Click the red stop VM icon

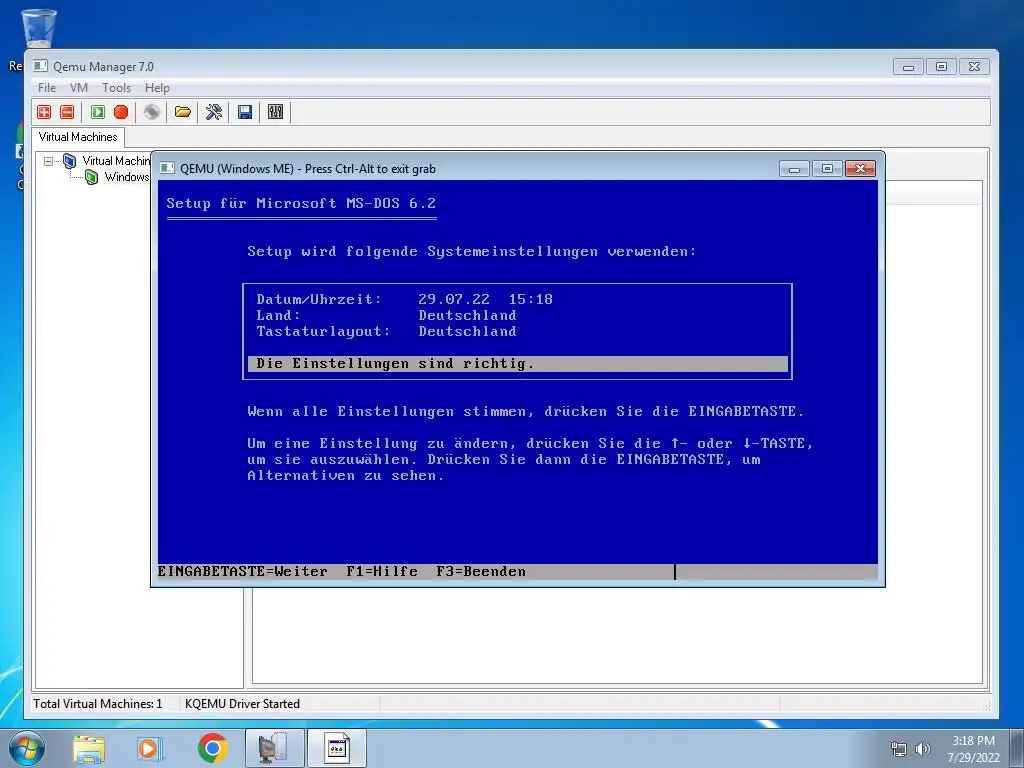tap(121, 112)
